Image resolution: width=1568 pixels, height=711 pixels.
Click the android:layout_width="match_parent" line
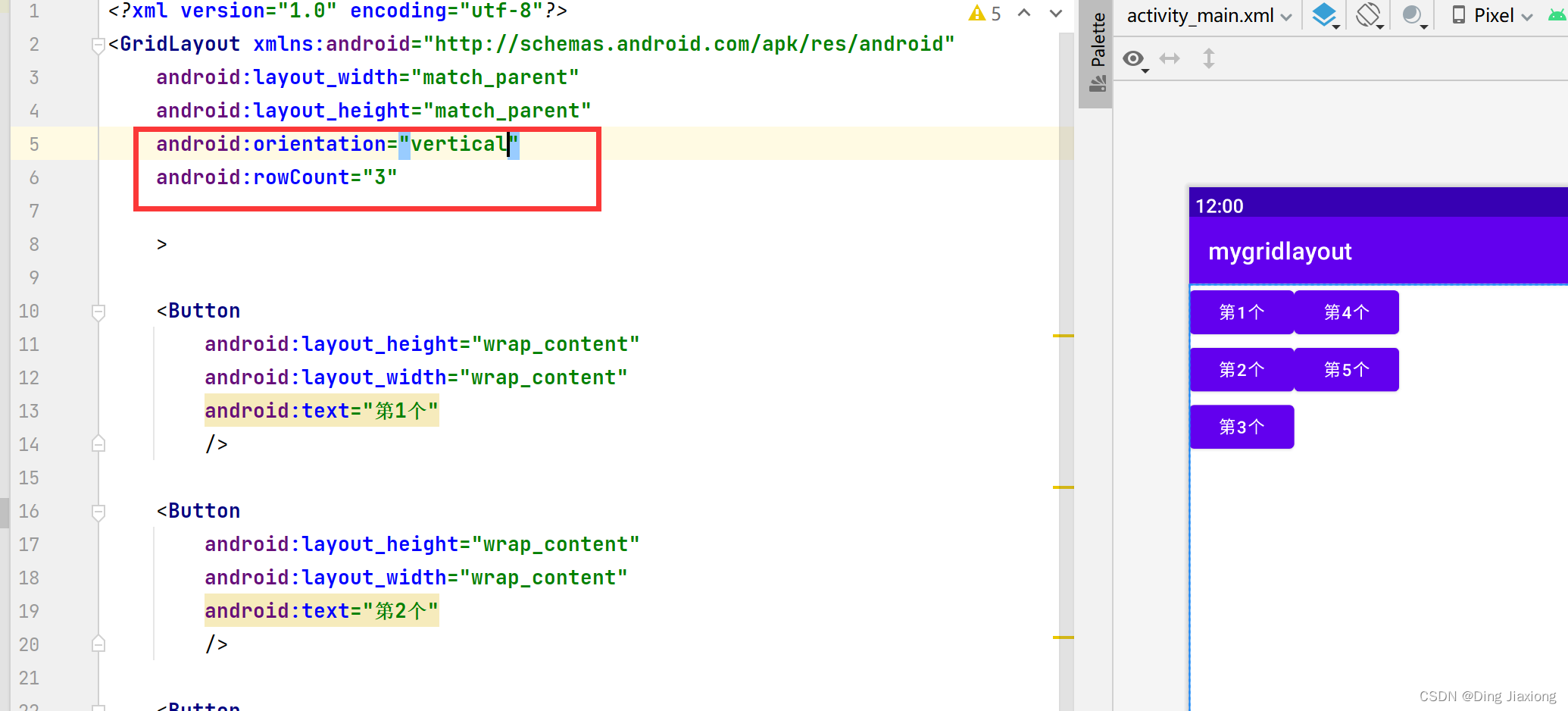coord(367,77)
